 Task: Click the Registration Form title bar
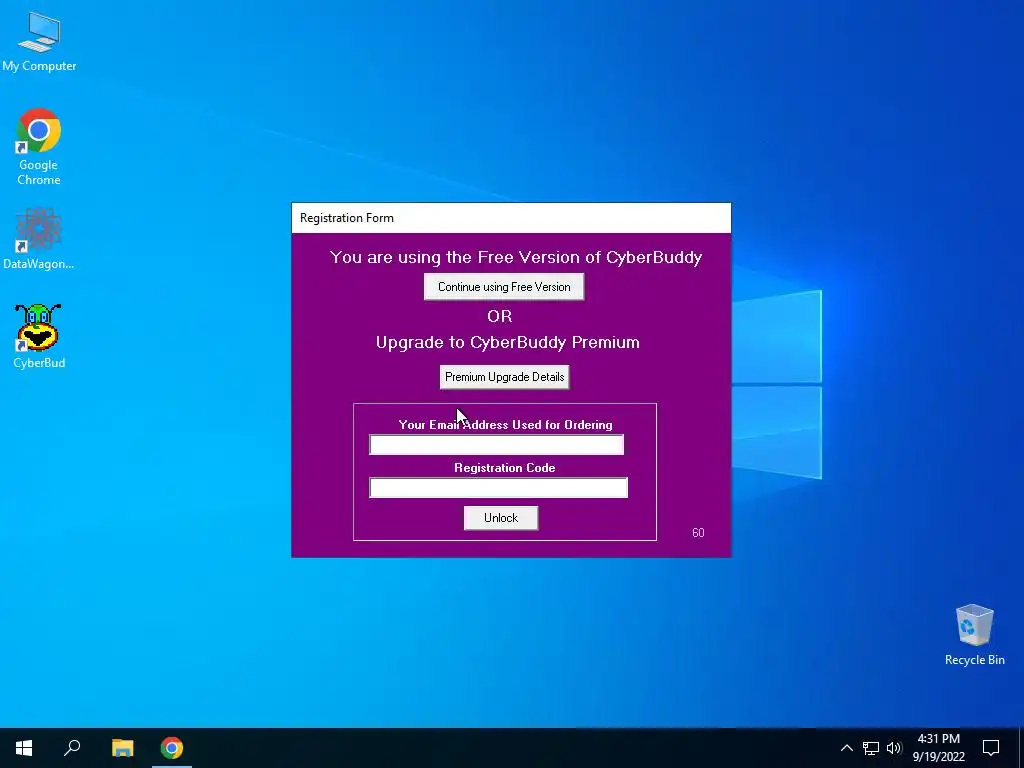click(x=511, y=218)
